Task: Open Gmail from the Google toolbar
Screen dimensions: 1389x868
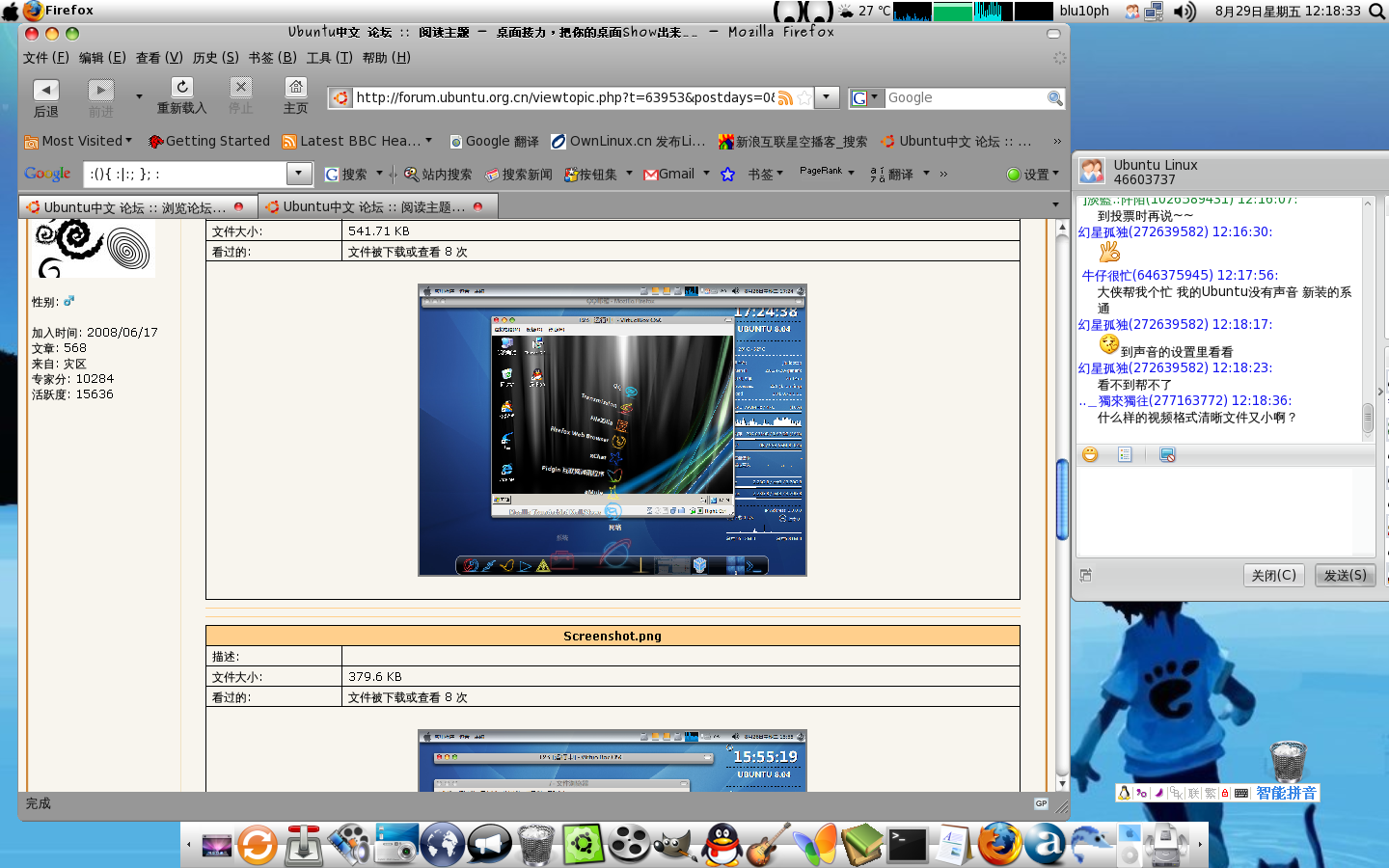Action: pos(669,174)
